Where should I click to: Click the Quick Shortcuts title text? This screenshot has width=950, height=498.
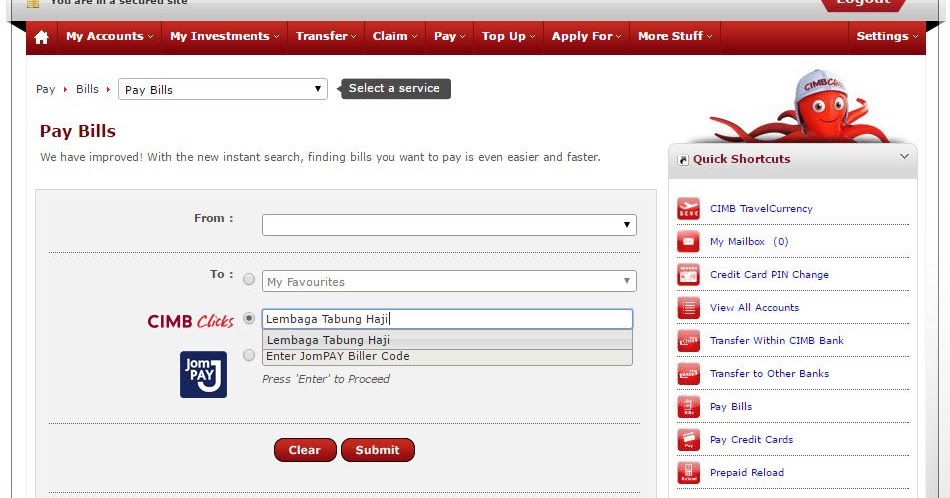[x=742, y=159]
